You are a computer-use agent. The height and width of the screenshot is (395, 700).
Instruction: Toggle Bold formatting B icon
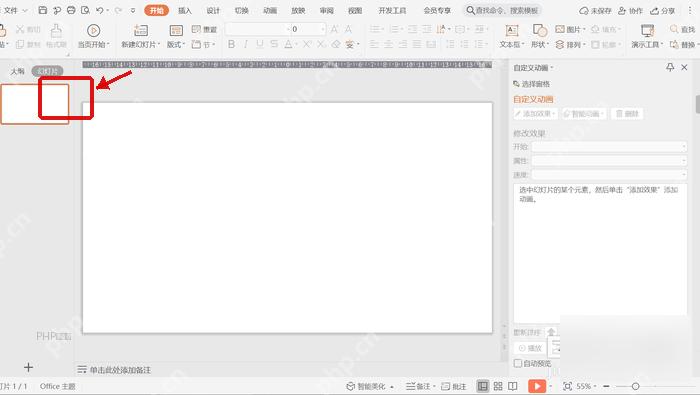point(231,44)
